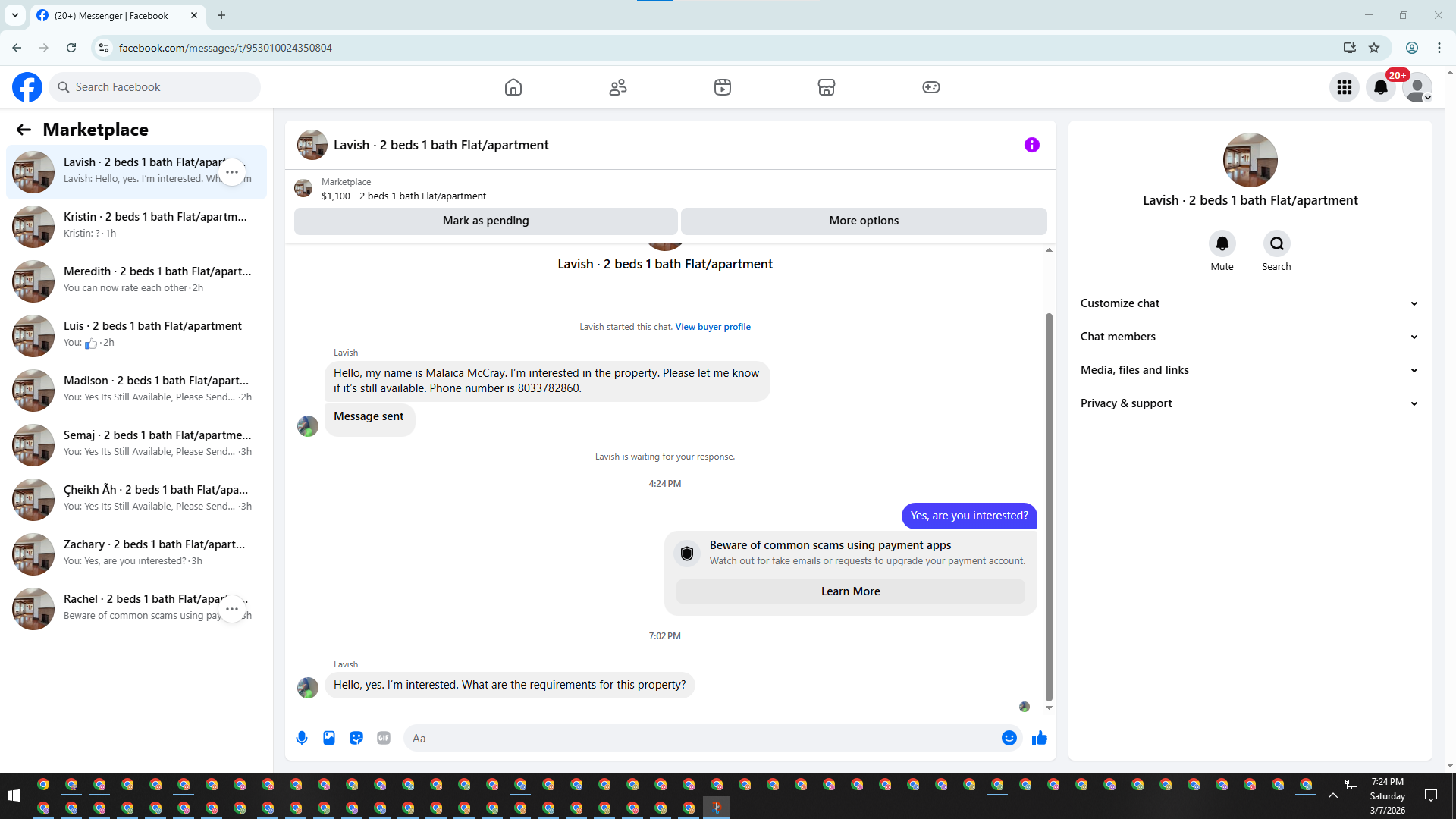Expand Media, files and links section
1456x819 pixels.
coord(1250,370)
